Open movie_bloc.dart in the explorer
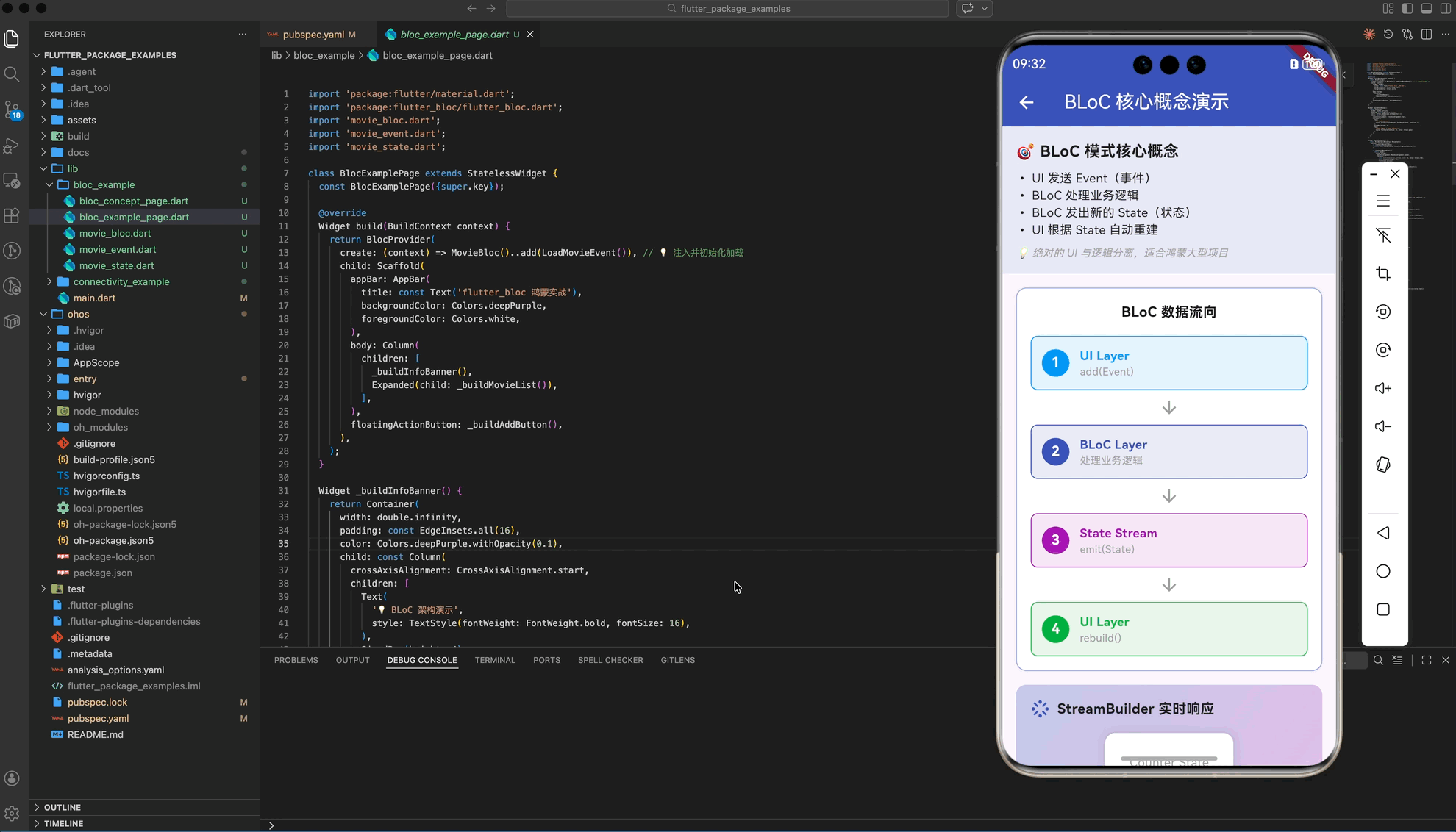The height and width of the screenshot is (832, 1456). point(115,233)
